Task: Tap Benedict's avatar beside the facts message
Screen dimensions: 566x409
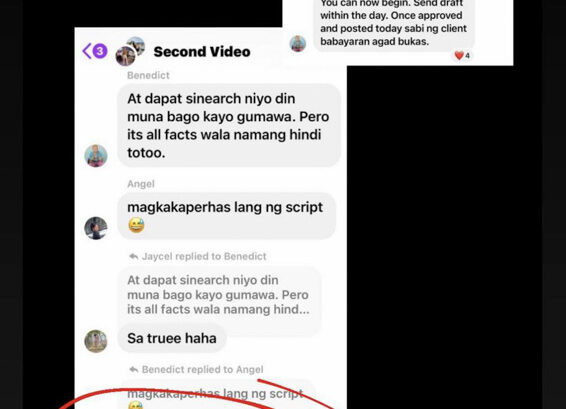Action: (x=96, y=156)
